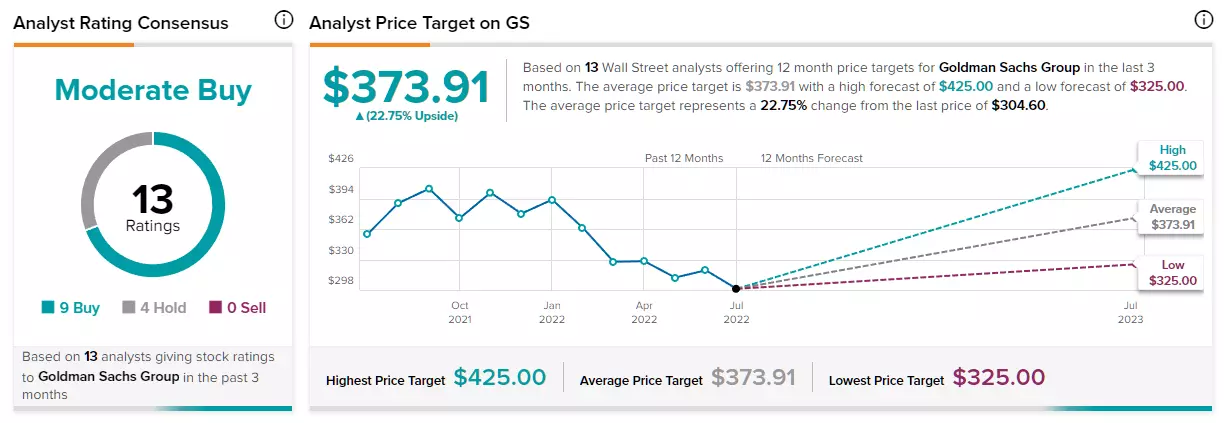Click info icon beside Analyst Price Target
The width and height of the screenshot is (1224, 423).
(1203, 20)
